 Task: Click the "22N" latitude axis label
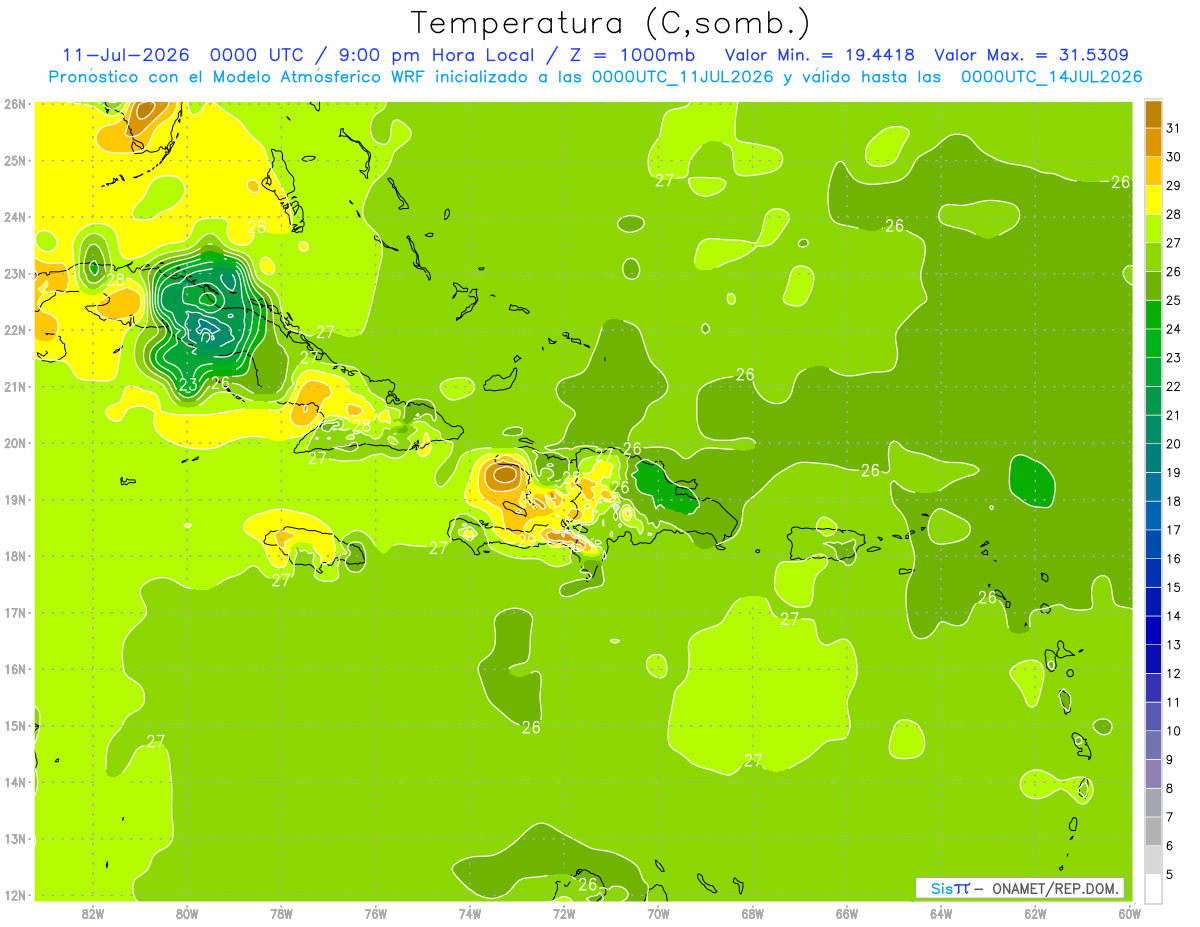[x=14, y=330]
